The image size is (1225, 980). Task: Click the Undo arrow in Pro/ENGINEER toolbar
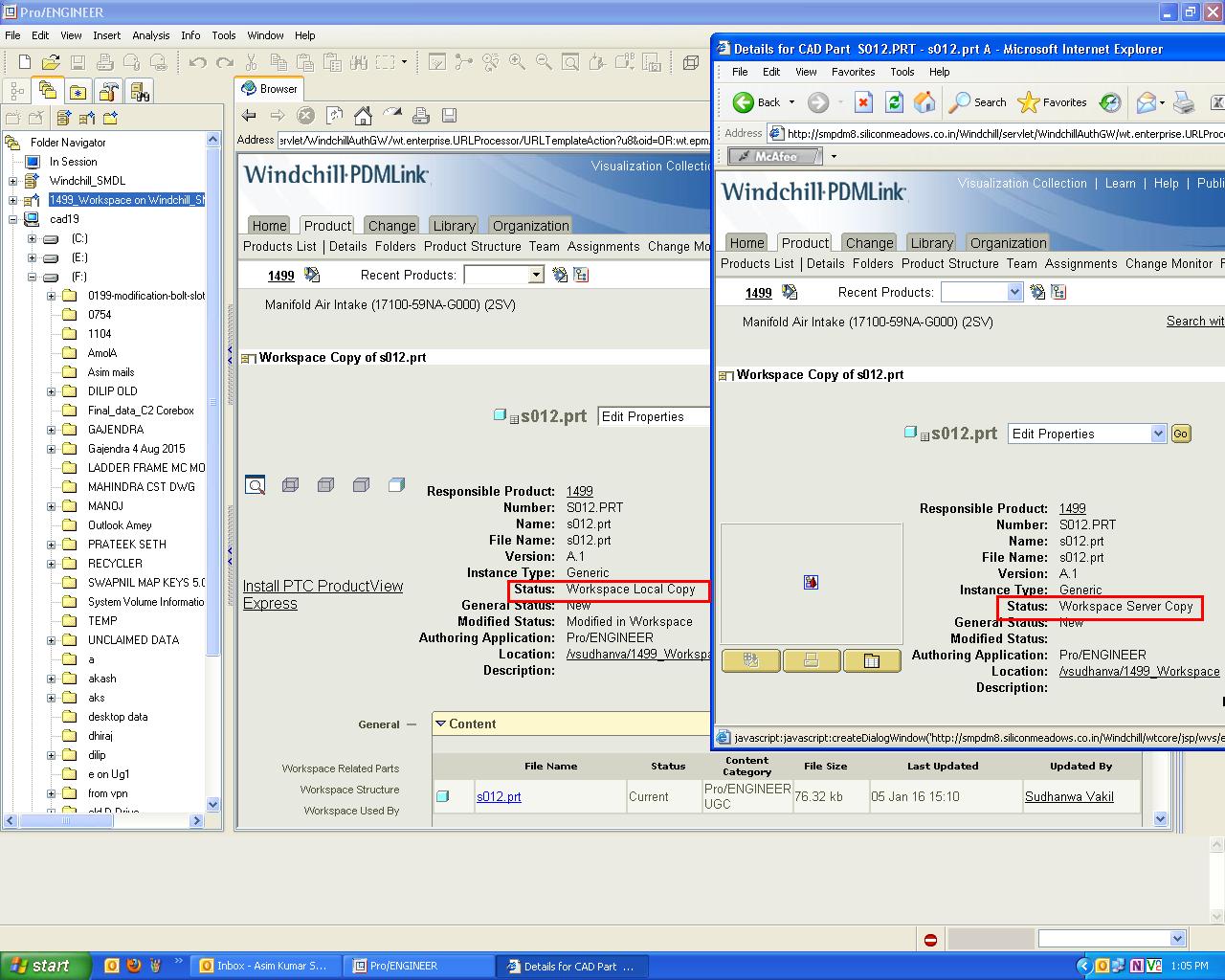198,63
